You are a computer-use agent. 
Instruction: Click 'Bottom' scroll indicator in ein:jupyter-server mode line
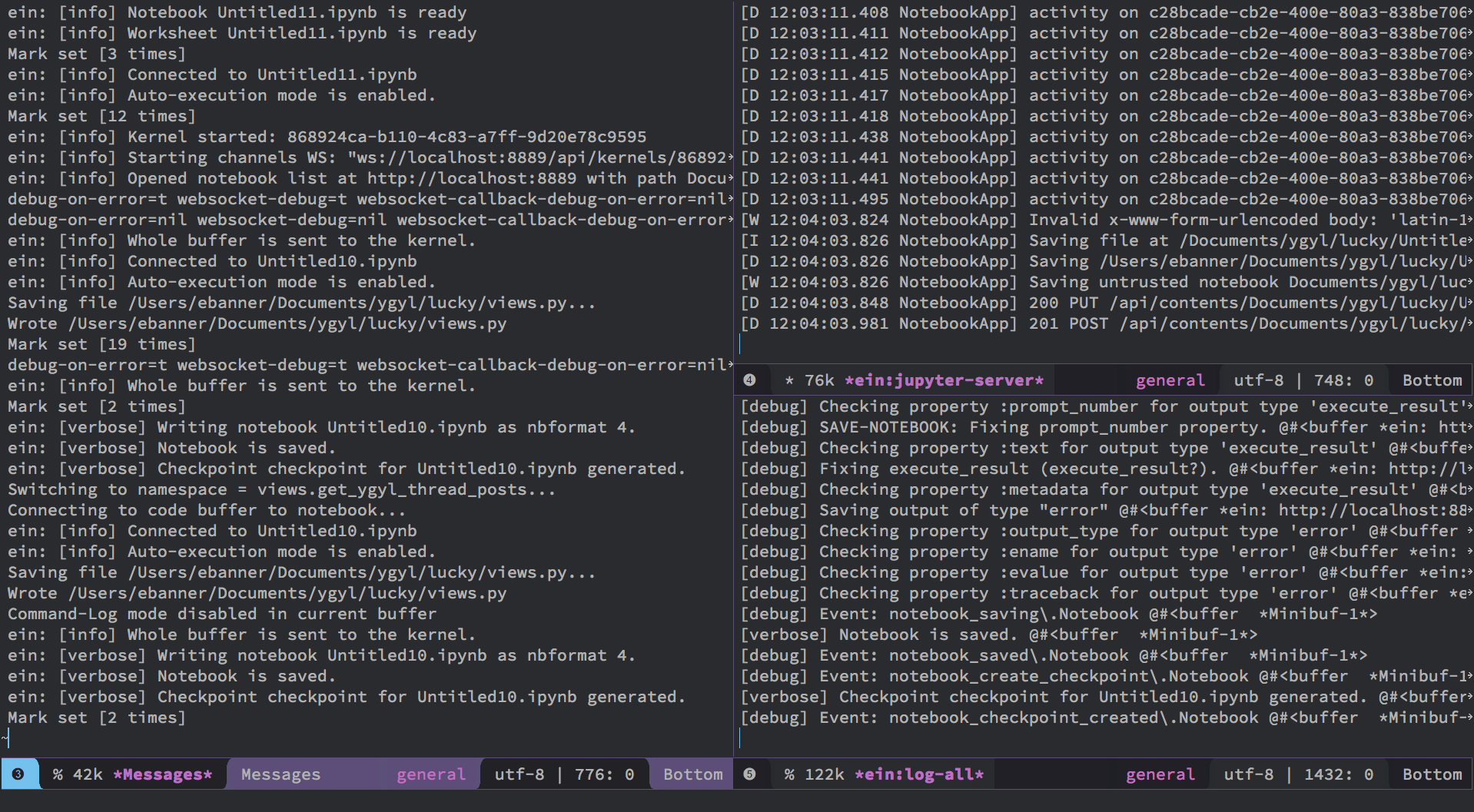coord(1433,380)
